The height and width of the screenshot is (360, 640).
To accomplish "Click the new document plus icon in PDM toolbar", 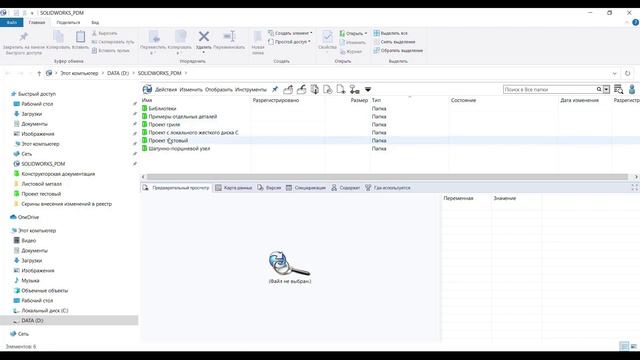I will 341,89.
